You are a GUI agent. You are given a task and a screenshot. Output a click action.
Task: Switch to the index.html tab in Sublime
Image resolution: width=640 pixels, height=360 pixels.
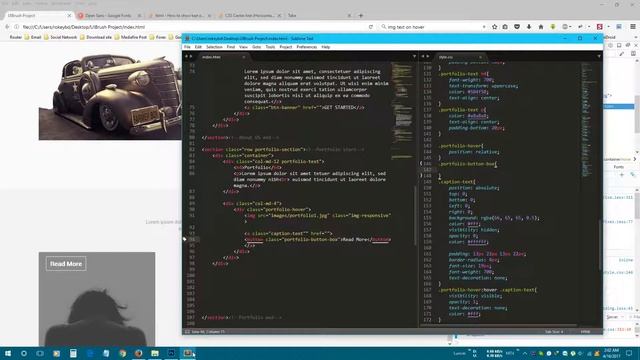[222, 57]
